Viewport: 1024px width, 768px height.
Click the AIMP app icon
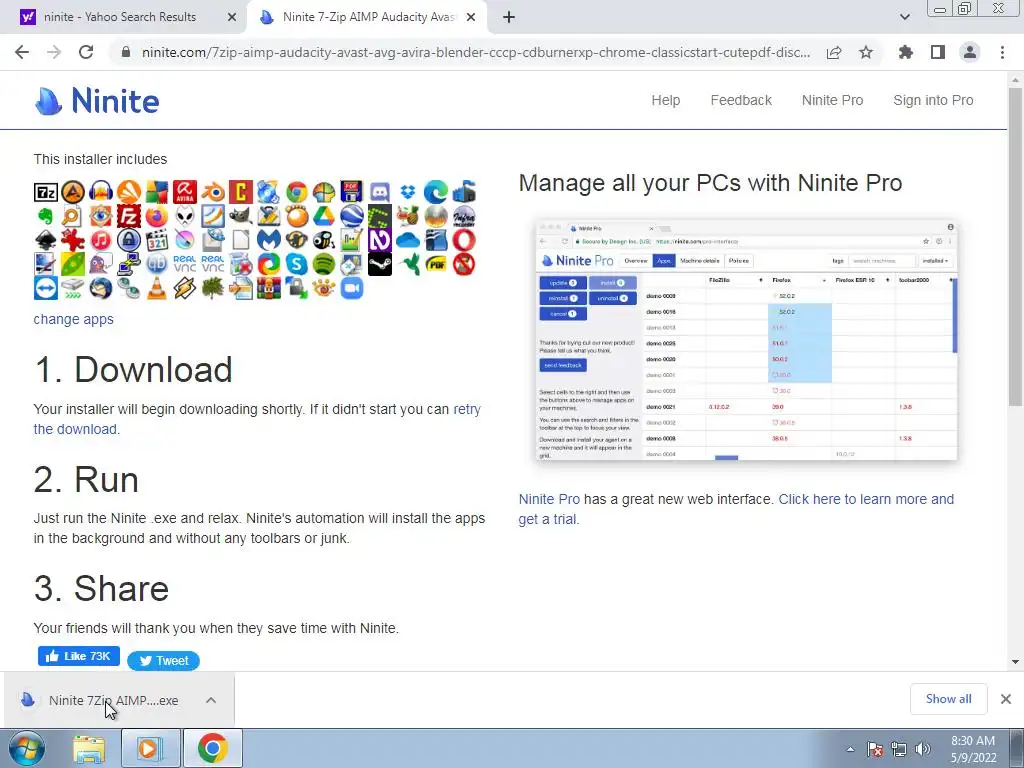point(73,192)
